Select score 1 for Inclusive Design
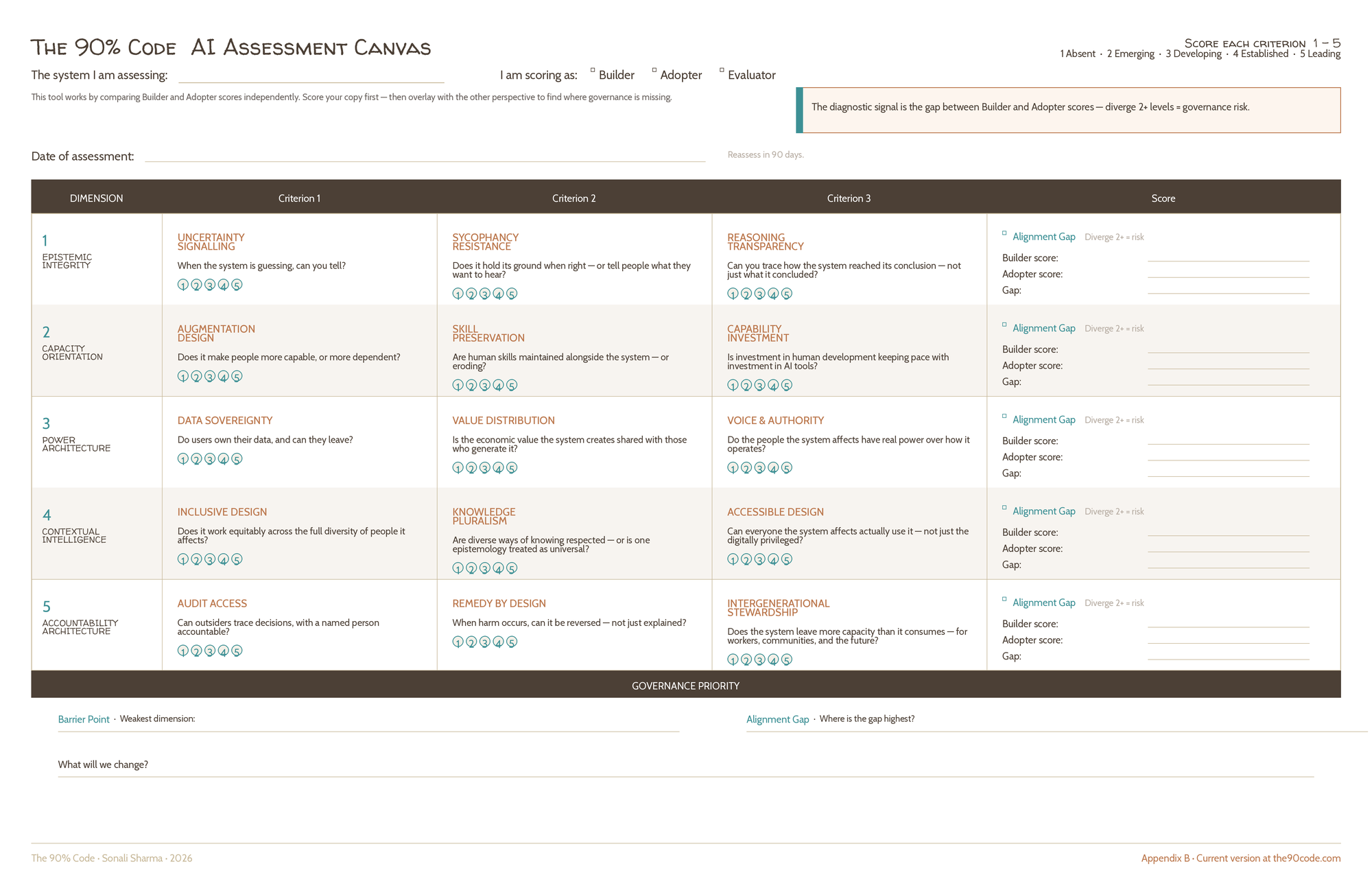The height and width of the screenshot is (888, 1372). point(183,559)
